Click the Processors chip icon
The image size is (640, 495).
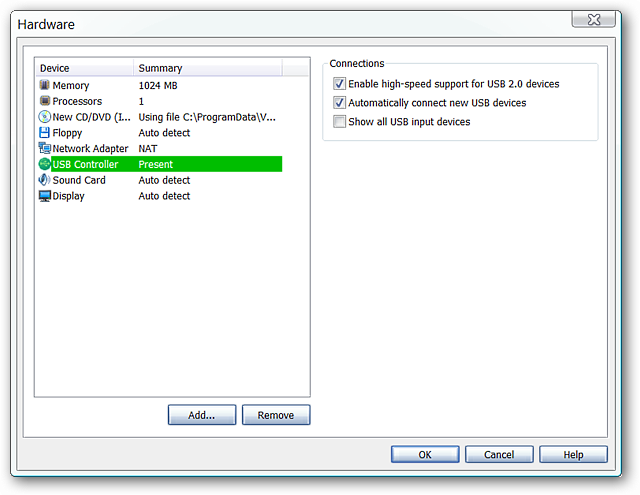pyautogui.click(x=44, y=101)
